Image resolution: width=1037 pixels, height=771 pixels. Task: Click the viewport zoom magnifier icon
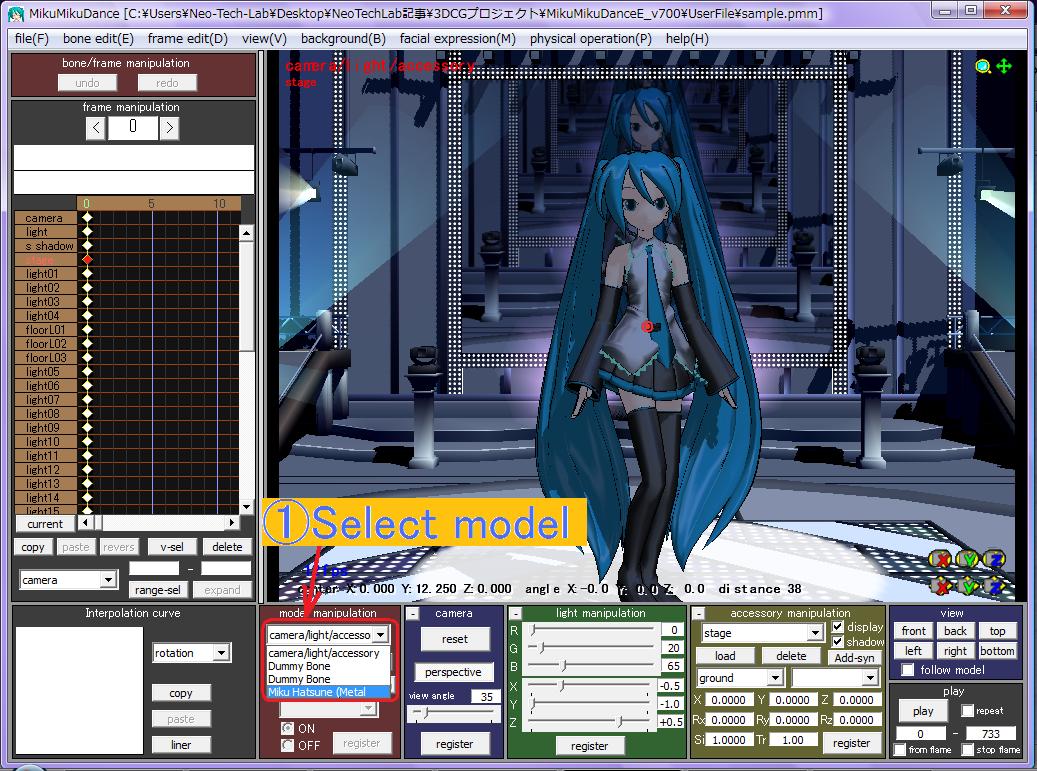coord(982,66)
